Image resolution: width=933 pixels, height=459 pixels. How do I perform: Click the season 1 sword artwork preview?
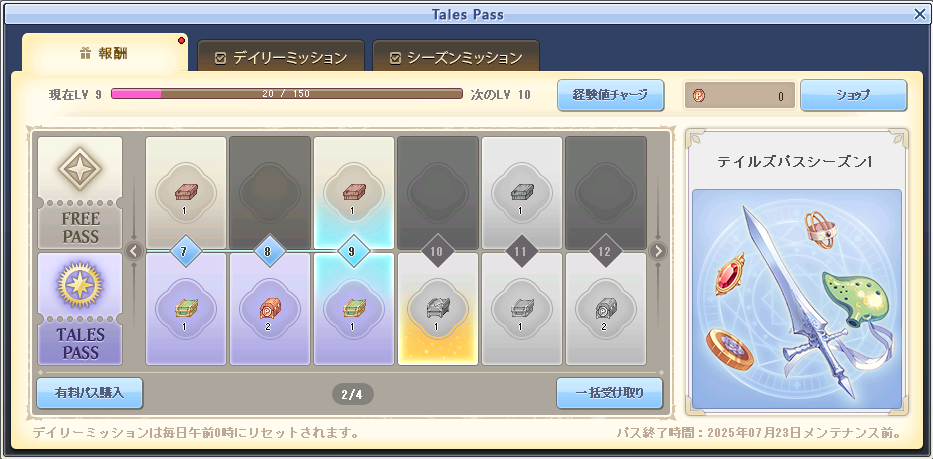[797, 299]
